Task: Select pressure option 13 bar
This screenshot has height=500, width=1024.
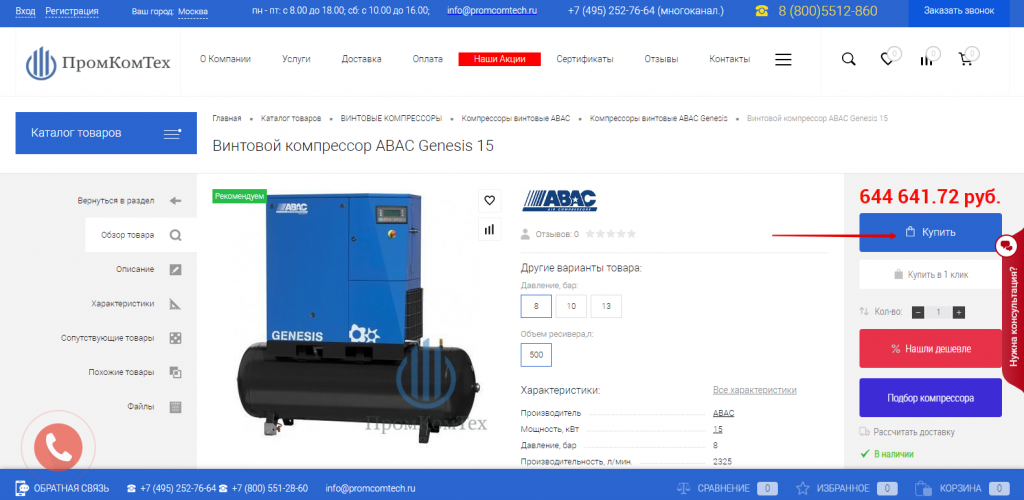Action: coord(606,306)
